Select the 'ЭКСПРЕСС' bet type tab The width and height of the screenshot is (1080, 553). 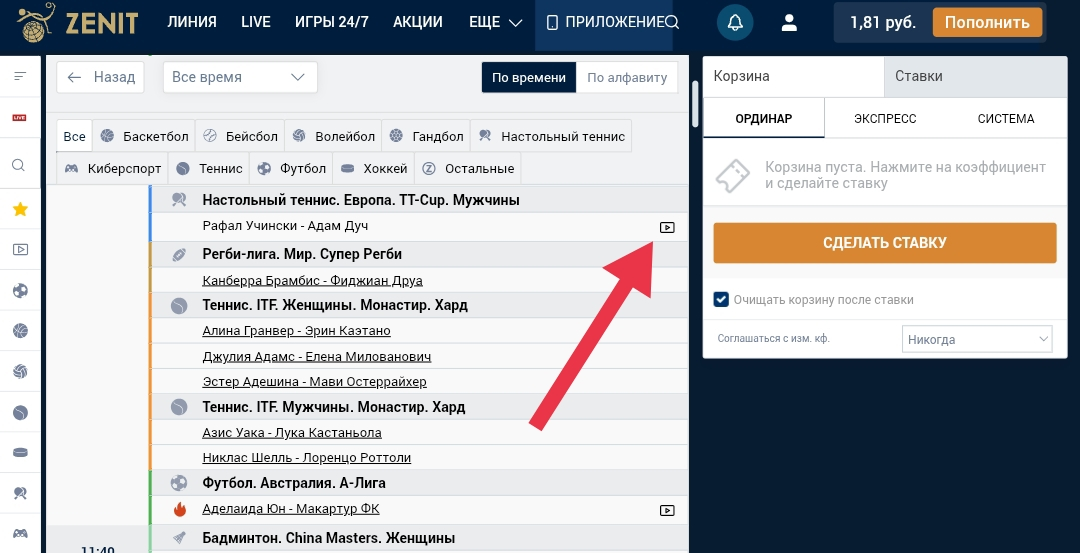coord(885,119)
